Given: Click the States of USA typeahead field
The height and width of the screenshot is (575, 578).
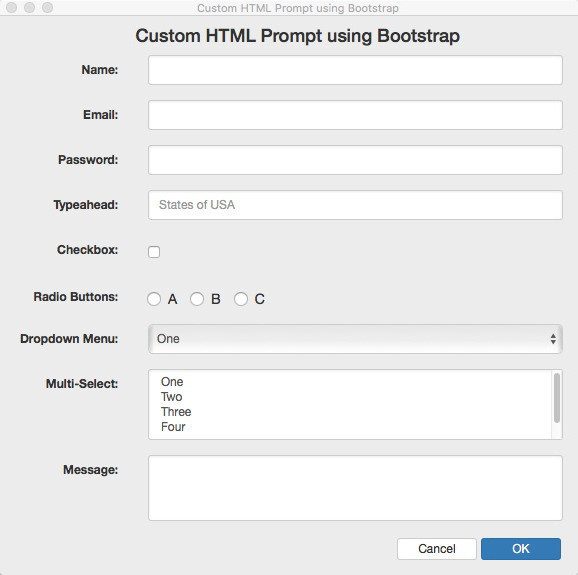Looking at the screenshot, I should (x=355, y=205).
